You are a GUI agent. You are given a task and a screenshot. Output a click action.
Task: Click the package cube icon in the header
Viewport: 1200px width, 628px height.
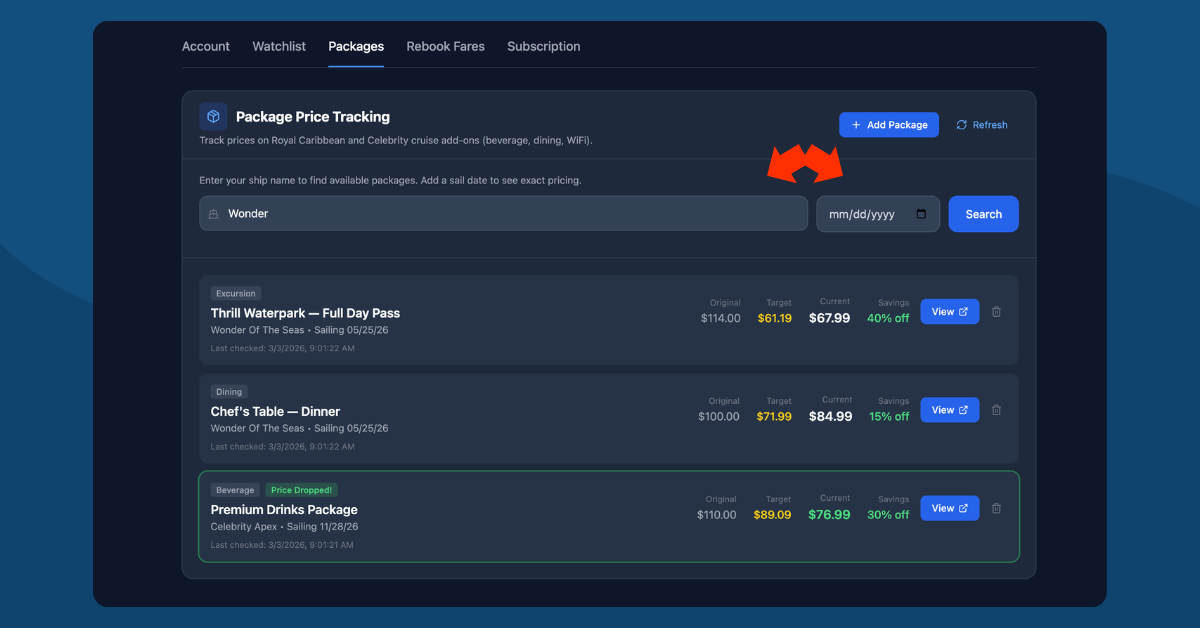point(213,116)
